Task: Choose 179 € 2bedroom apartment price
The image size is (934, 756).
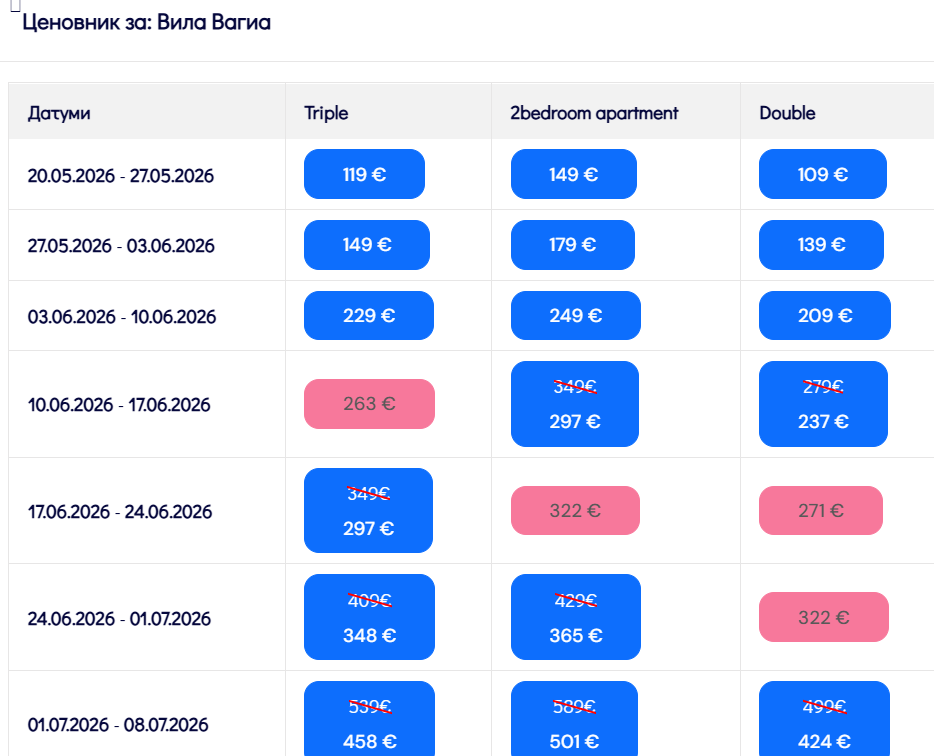Action: (572, 245)
